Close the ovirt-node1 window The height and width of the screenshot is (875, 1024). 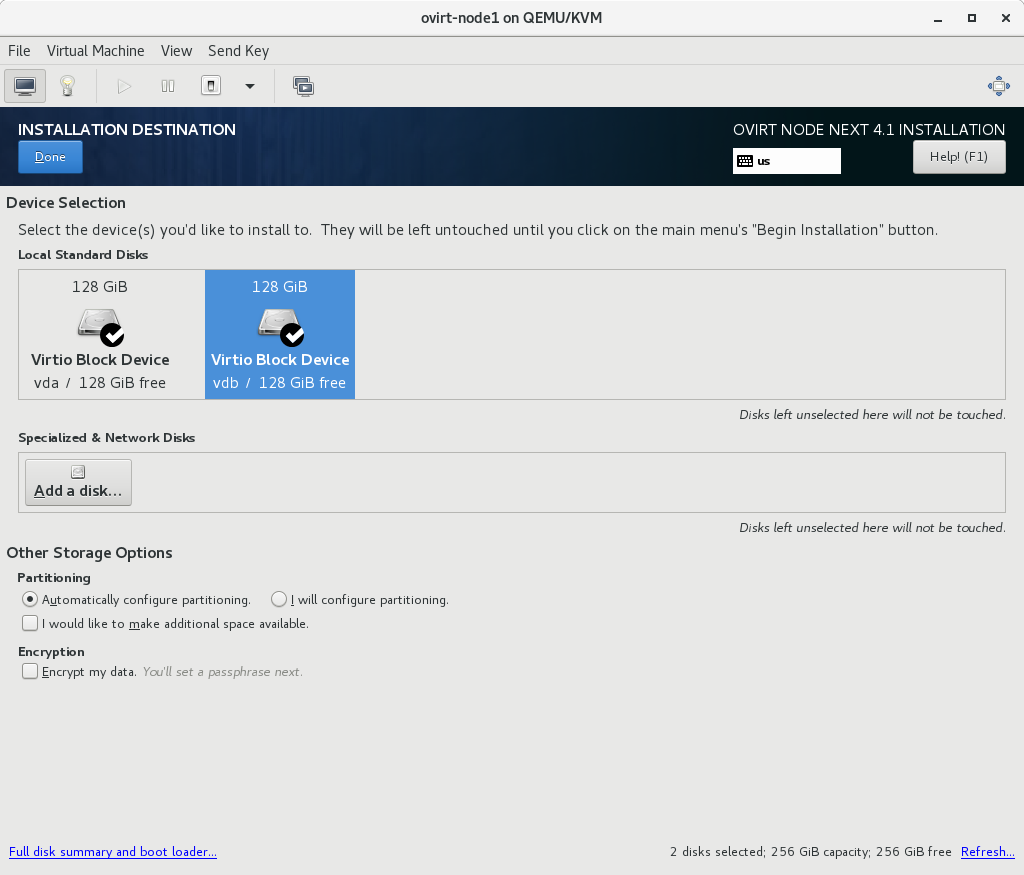click(1006, 18)
